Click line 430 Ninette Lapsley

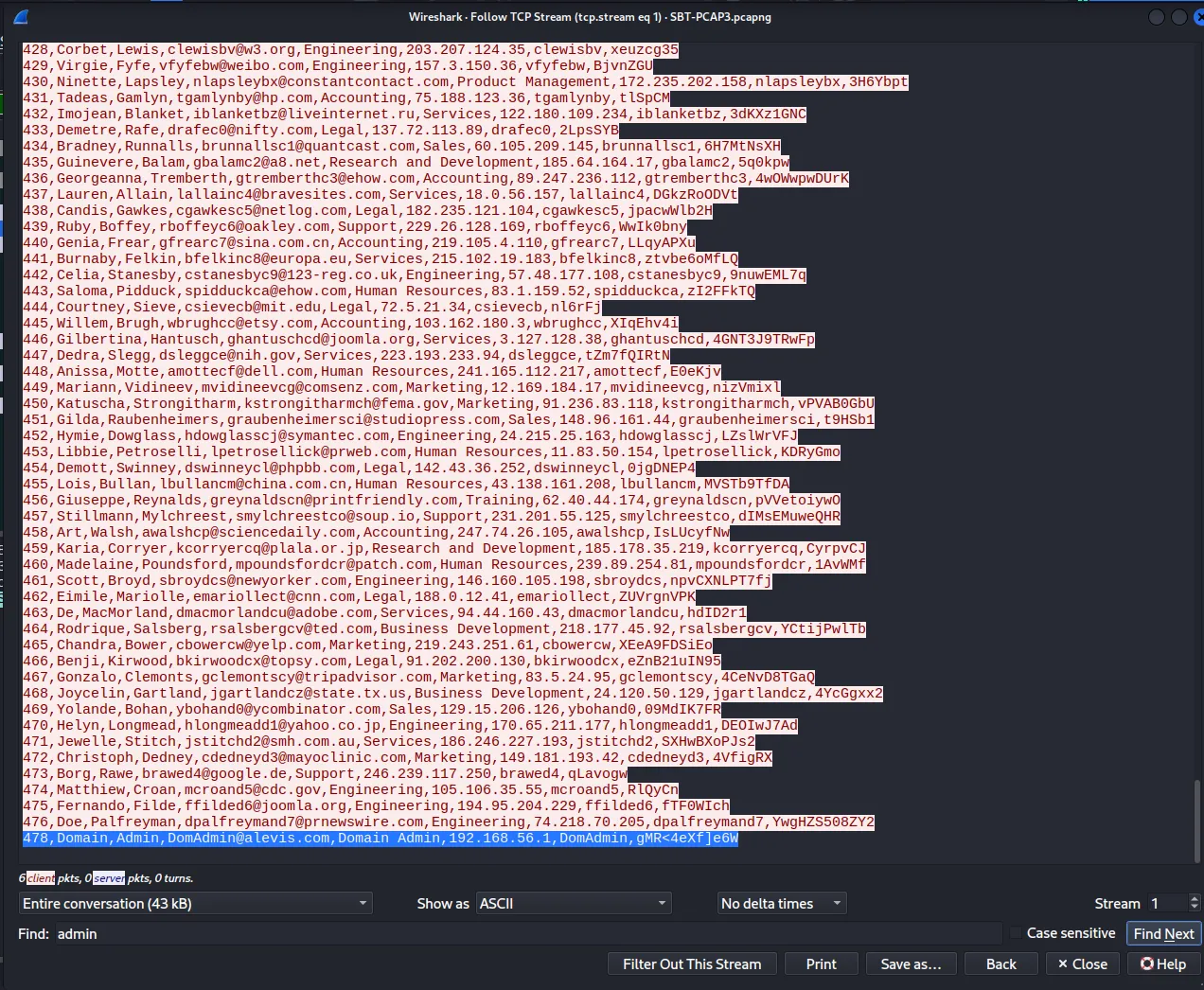(465, 81)
